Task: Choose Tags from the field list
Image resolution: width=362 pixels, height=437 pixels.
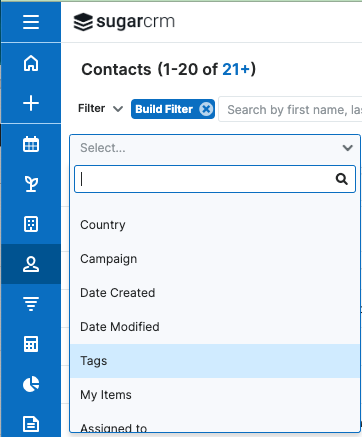Action: click(215, 361)
